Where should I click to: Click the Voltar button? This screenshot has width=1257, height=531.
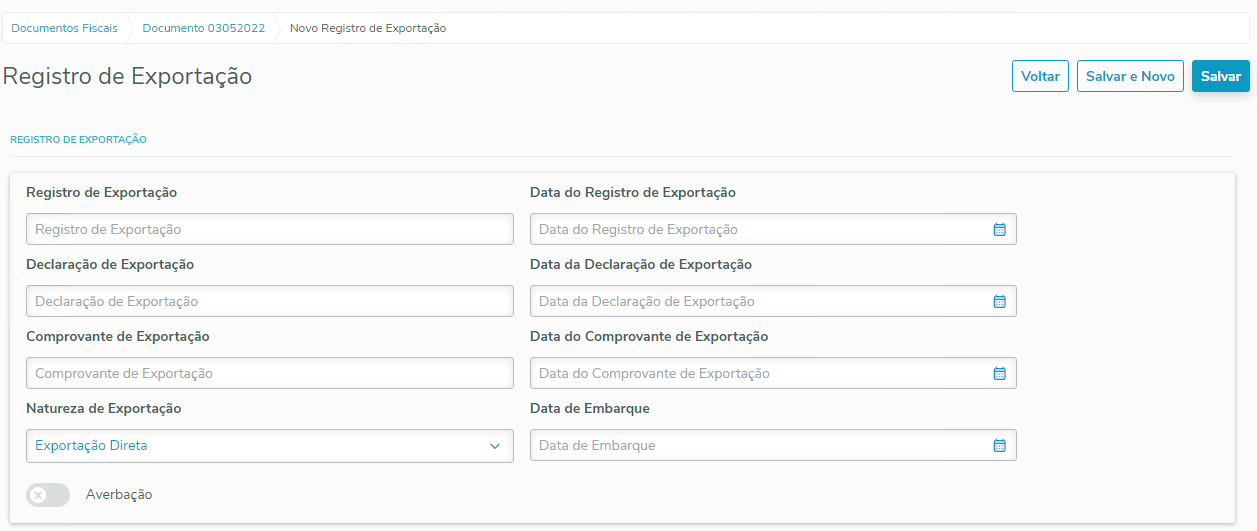tap(1040, 76)
